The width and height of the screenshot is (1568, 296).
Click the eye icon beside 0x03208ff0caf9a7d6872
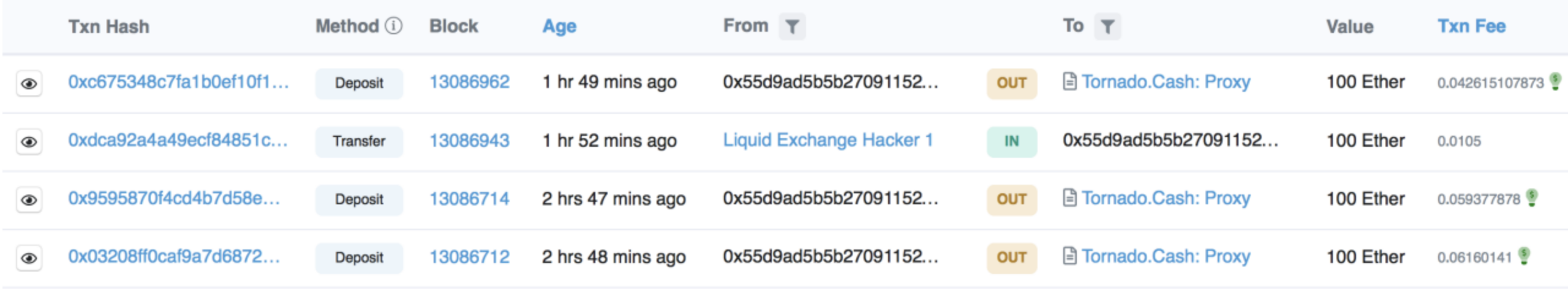coord(29,258)
